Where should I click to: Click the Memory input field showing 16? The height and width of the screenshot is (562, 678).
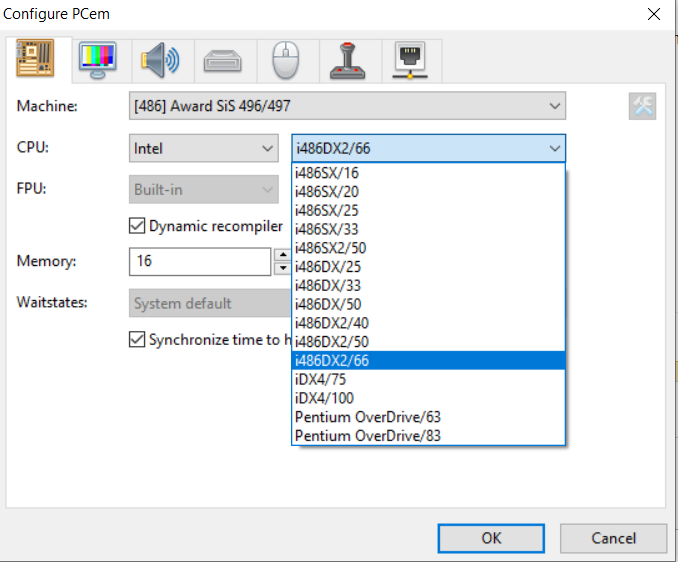tap(200, 262)
